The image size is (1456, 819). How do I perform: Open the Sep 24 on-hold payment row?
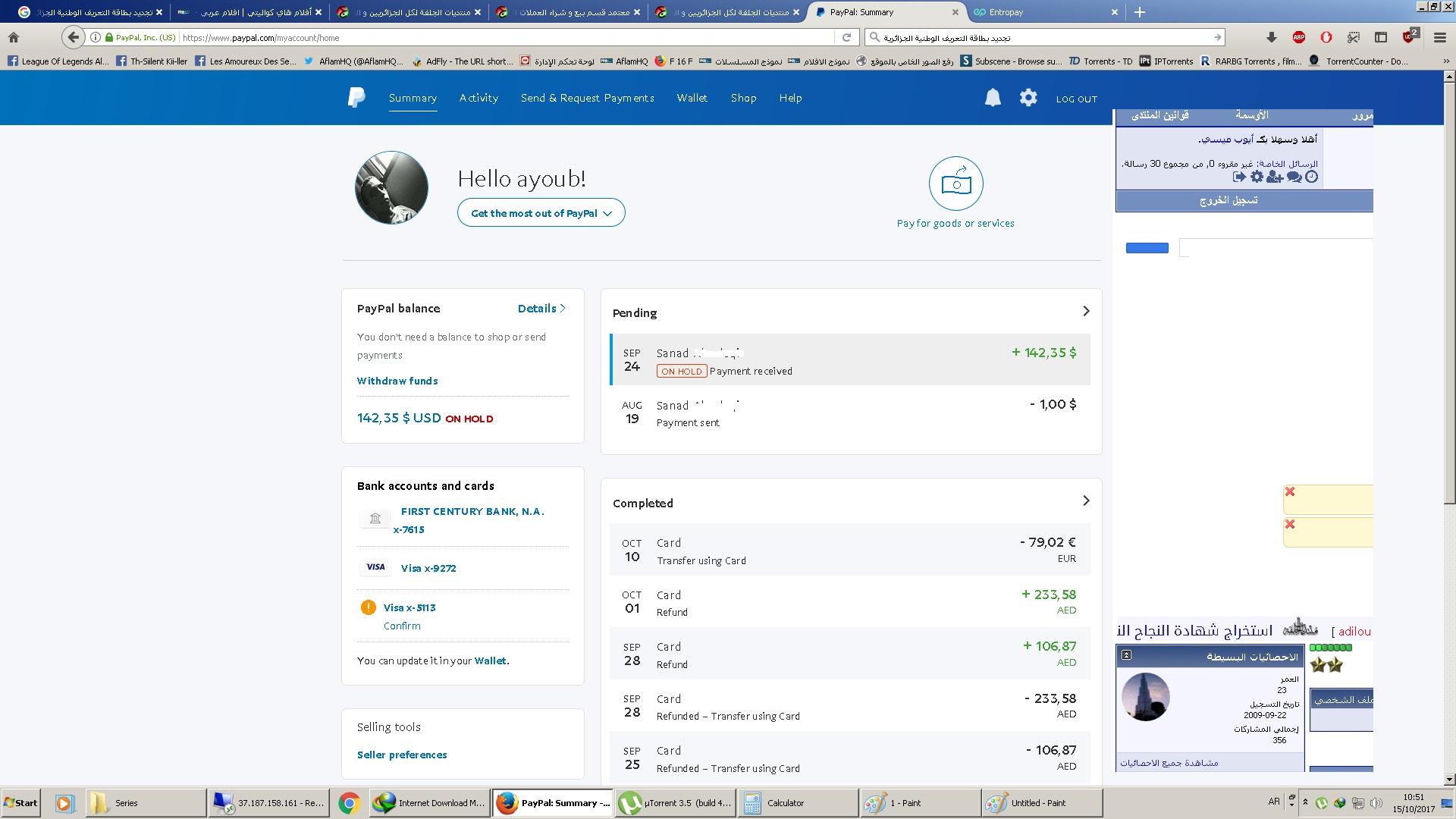[850, 359]
